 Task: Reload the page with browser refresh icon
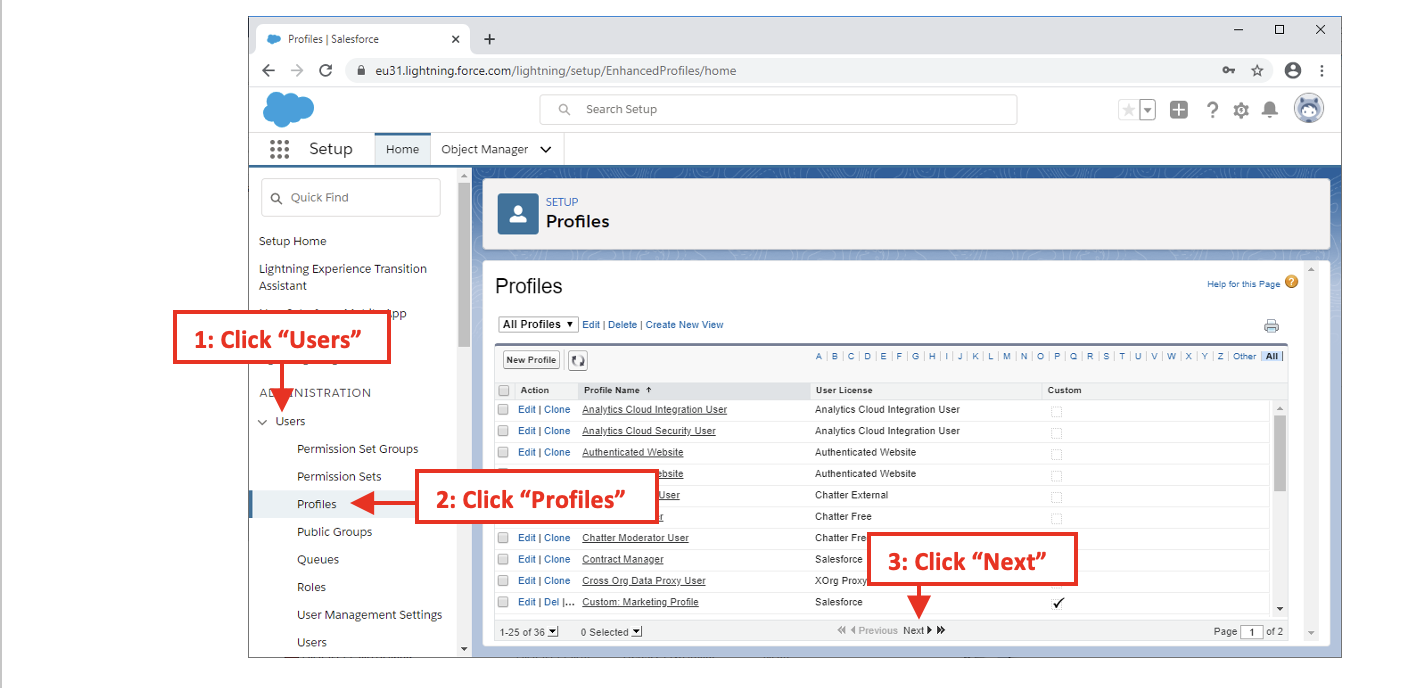click(325, 71)
